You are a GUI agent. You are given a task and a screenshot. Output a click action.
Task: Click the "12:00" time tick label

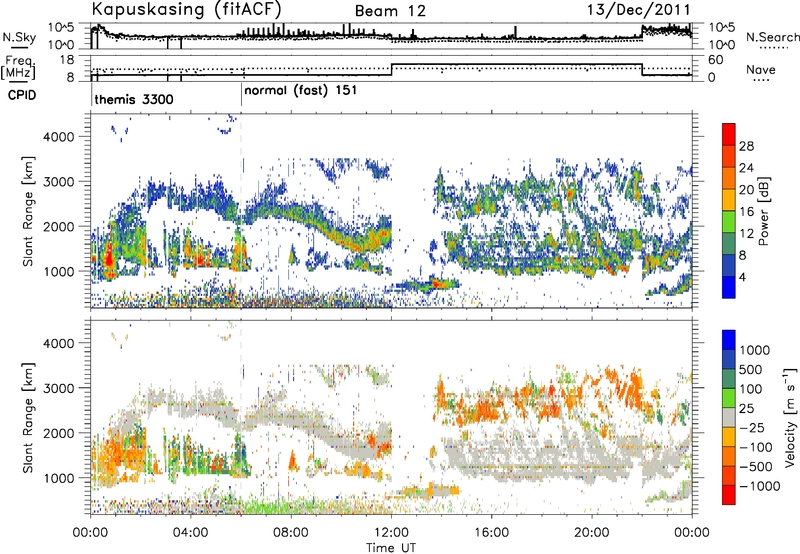click(x=391, y=533)
